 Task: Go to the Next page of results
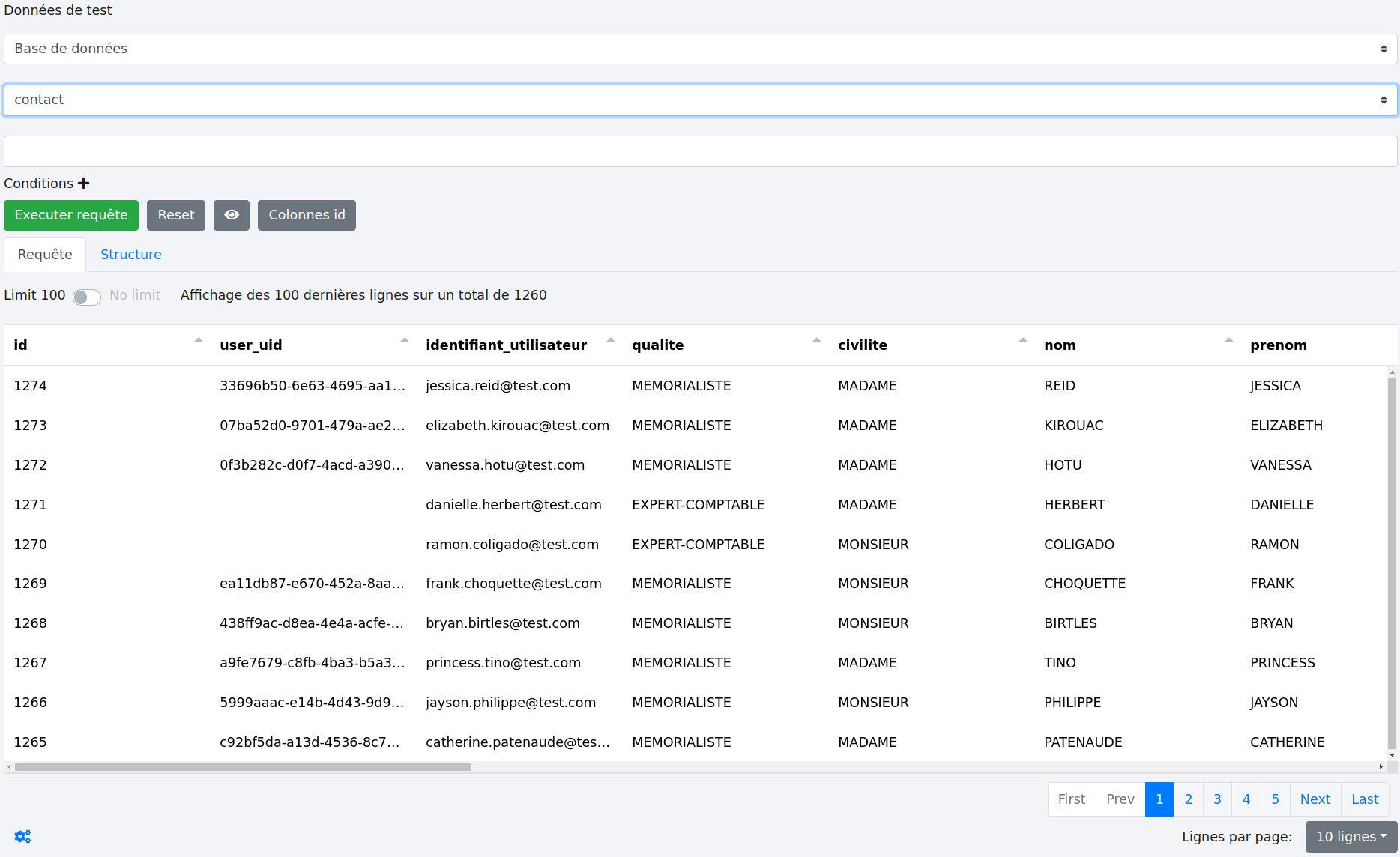tap(1315, 799)
